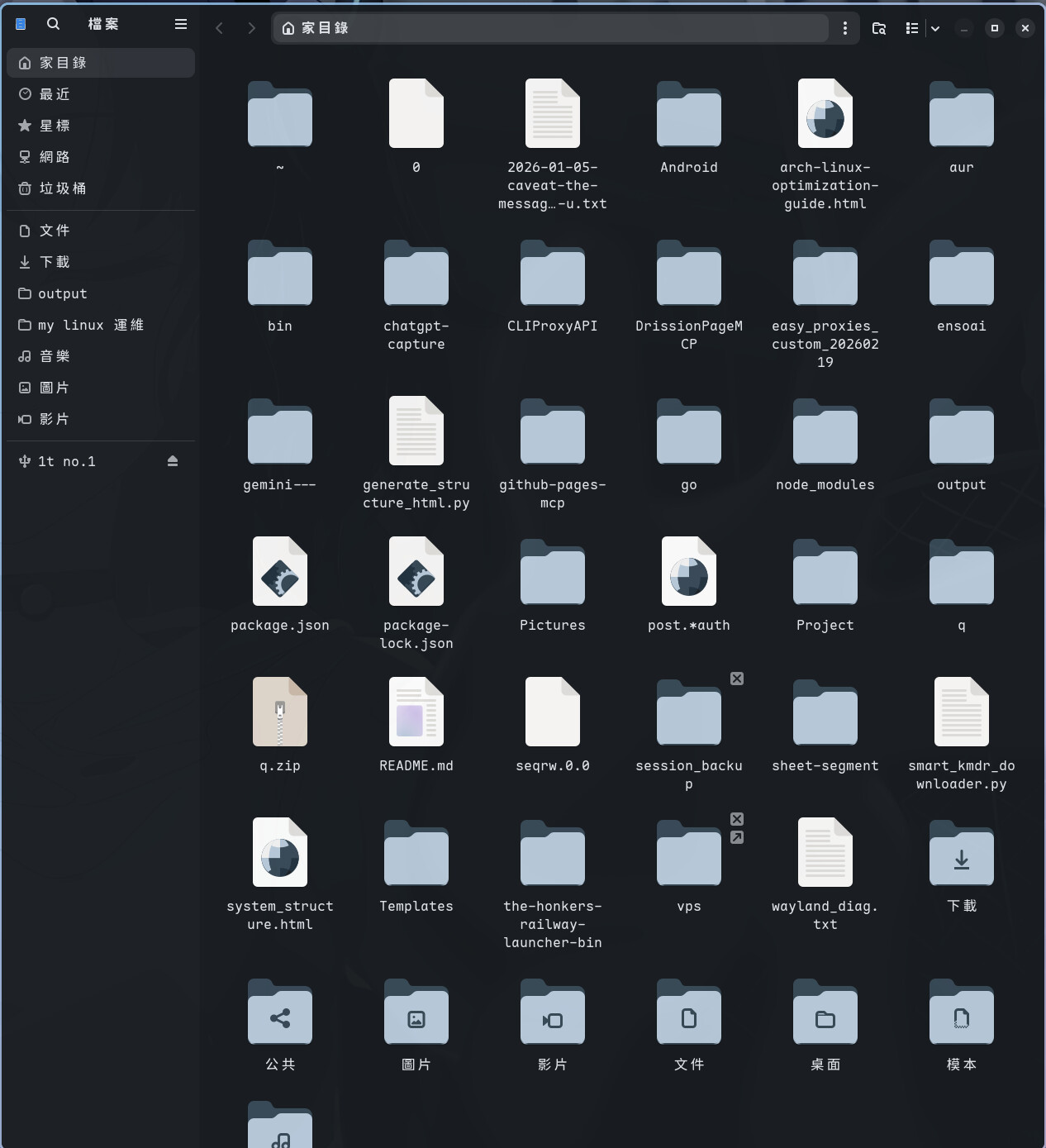Screen dimensions: 1046x1148
Task: Select the vps linked folder
Action: point(689,853)
